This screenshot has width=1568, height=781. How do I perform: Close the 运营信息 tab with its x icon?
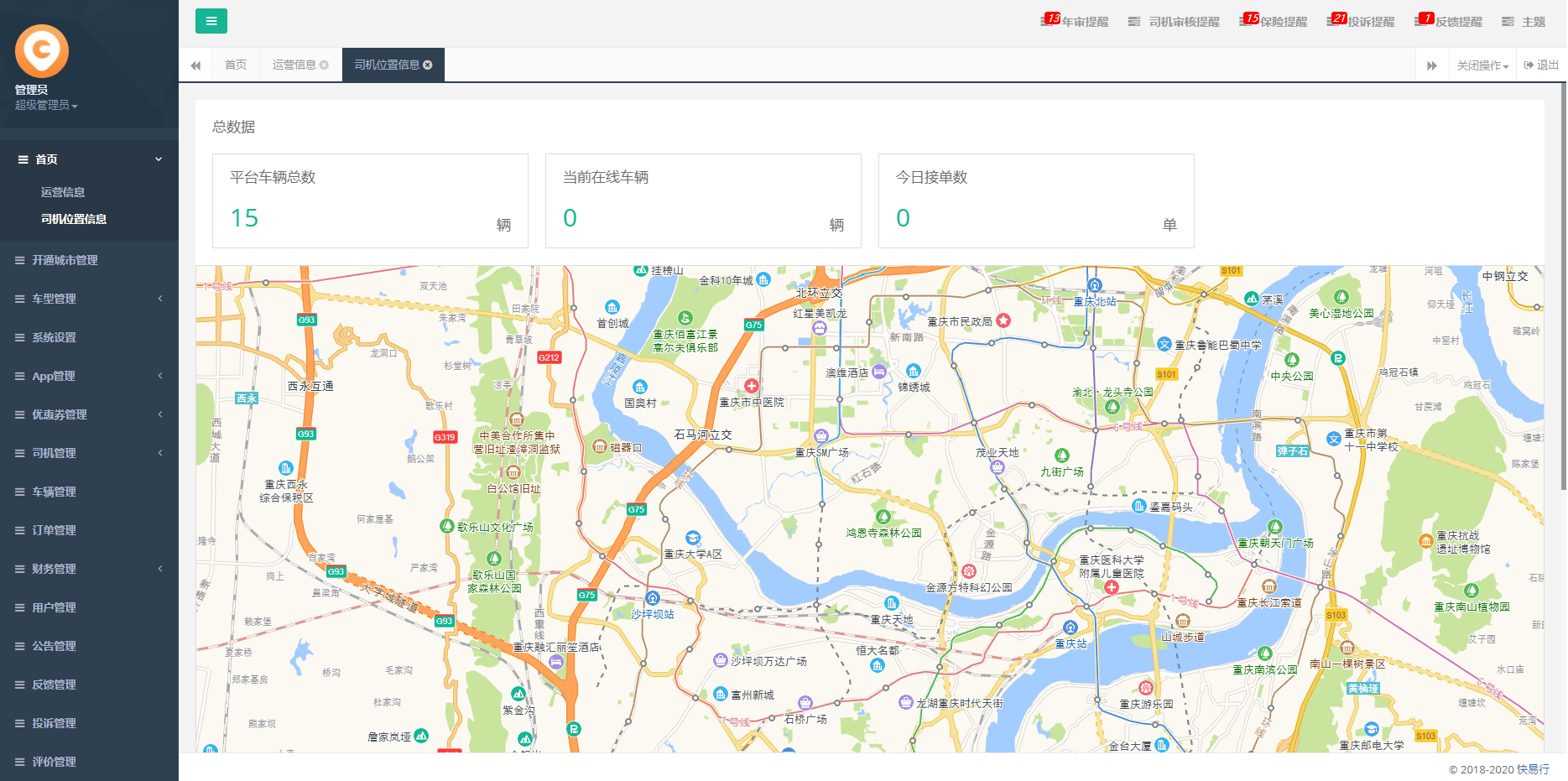324,65
